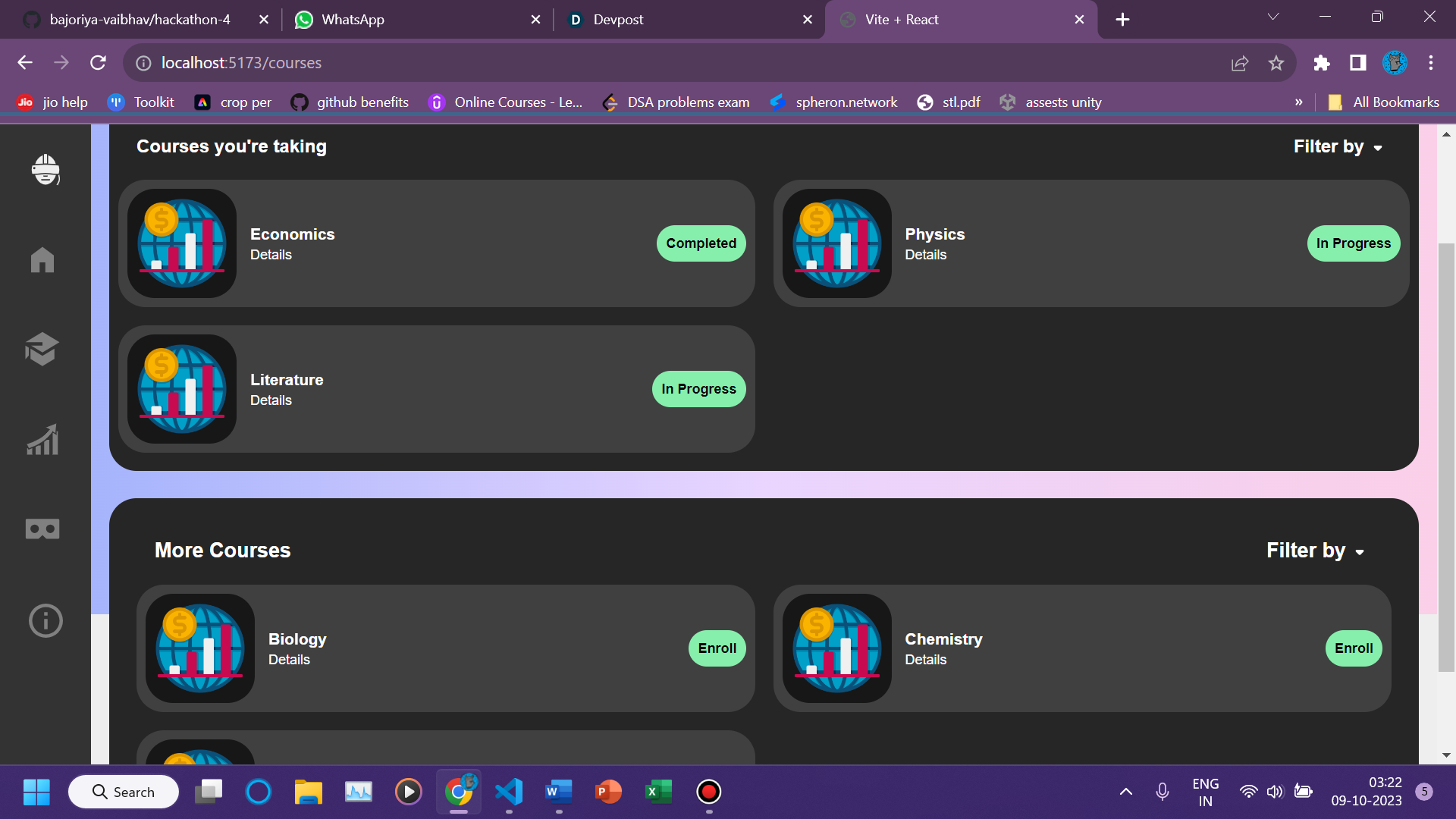Screen dimensions: 1456x819
Task: Enroll in the Chemistry course
Action: 1354,648
